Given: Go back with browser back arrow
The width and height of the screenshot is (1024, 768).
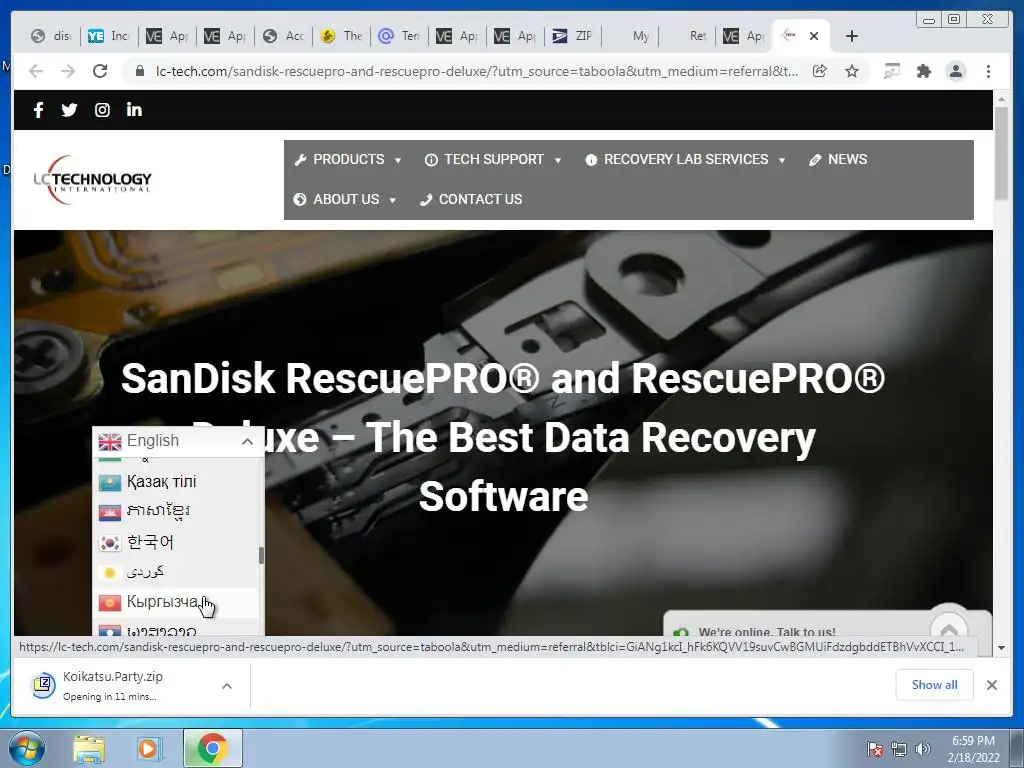Looking at the screenshot, I should [36, 71].
